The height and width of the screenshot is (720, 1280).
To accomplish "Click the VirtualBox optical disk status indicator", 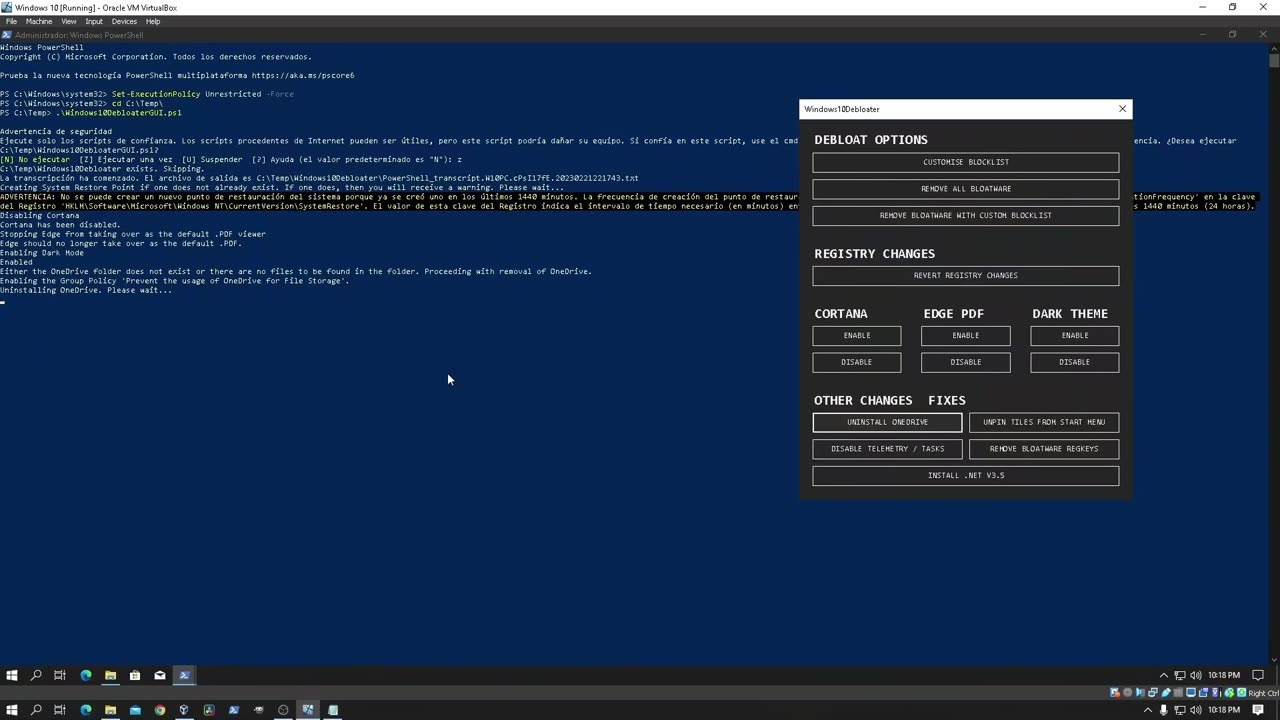I will 1127,692.
